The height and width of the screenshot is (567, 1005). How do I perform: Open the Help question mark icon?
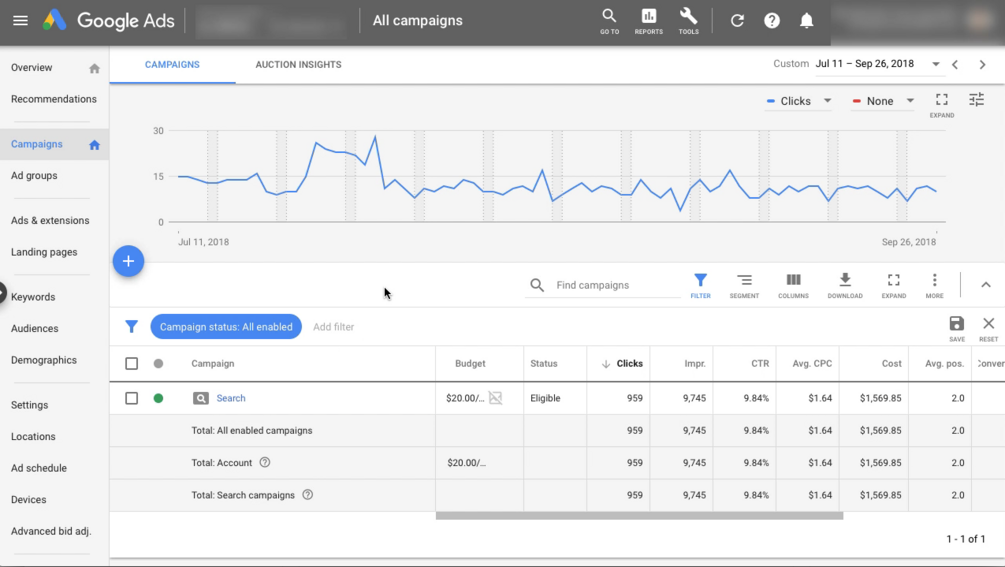772,21
